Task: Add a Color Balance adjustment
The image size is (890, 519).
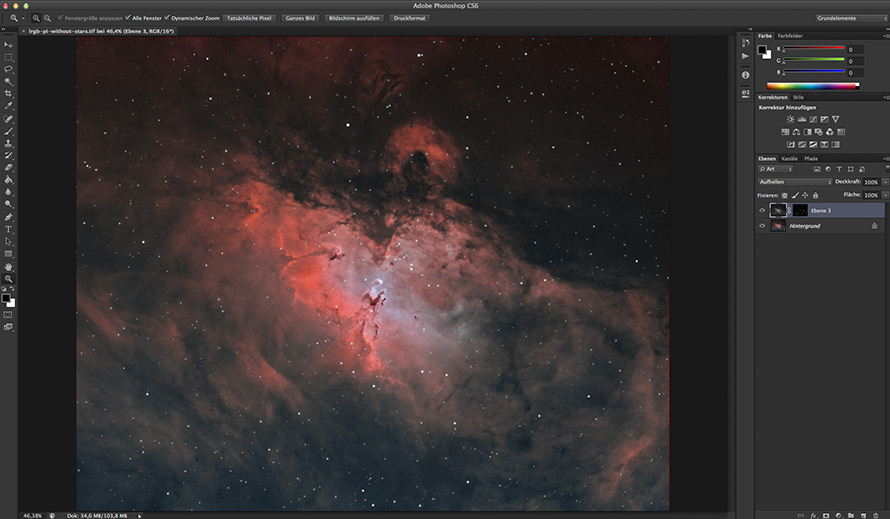Action: click(x=796, y=132)
